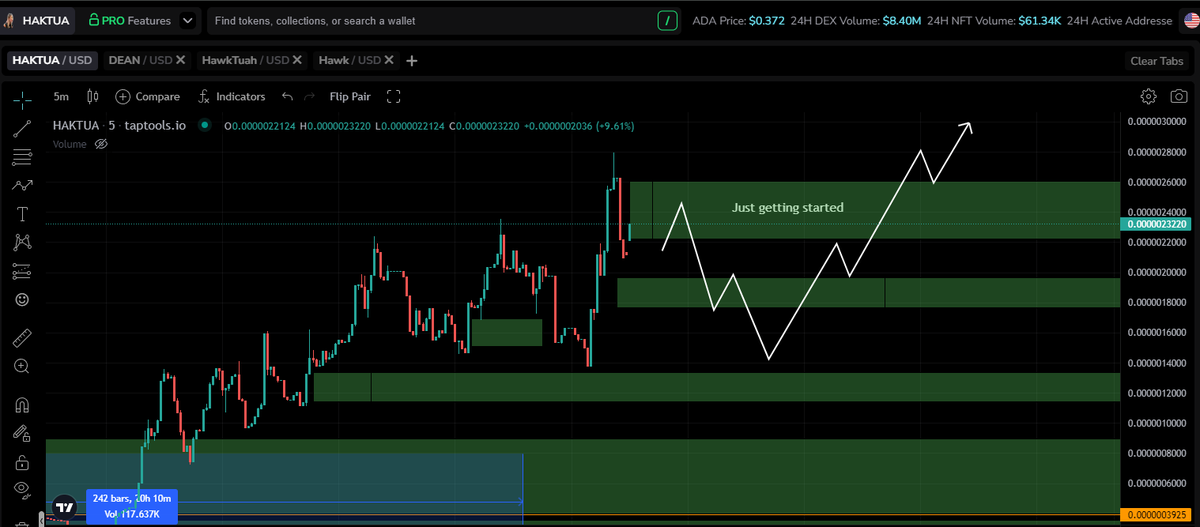Viewport: 1200px width, 527px height.
Task: Hide all drawings with the eye icon
Action: [x=22, y=488]
